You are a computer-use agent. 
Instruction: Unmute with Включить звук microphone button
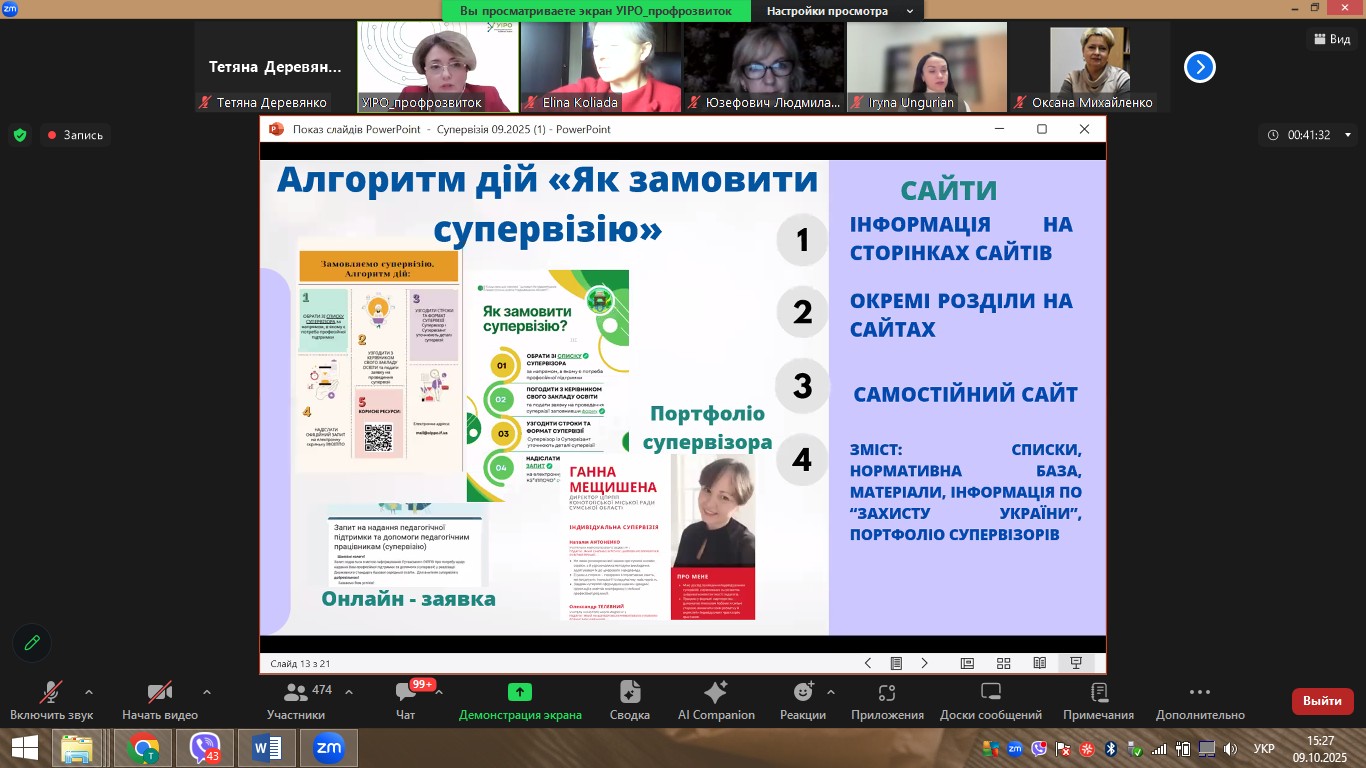click(51, 700)
